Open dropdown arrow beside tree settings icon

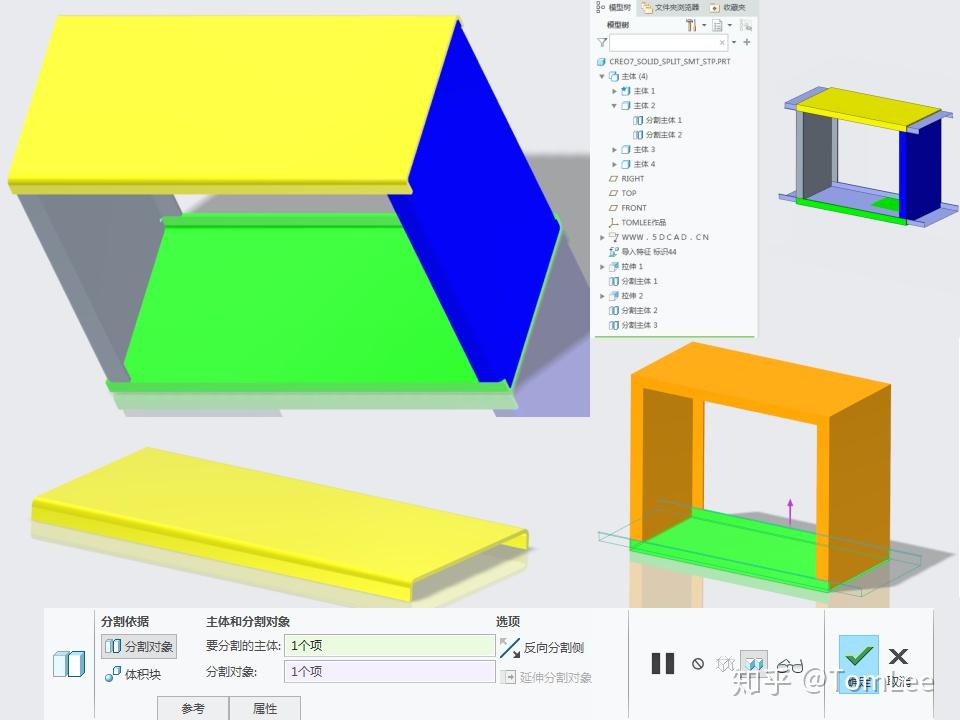coord(704,26)
